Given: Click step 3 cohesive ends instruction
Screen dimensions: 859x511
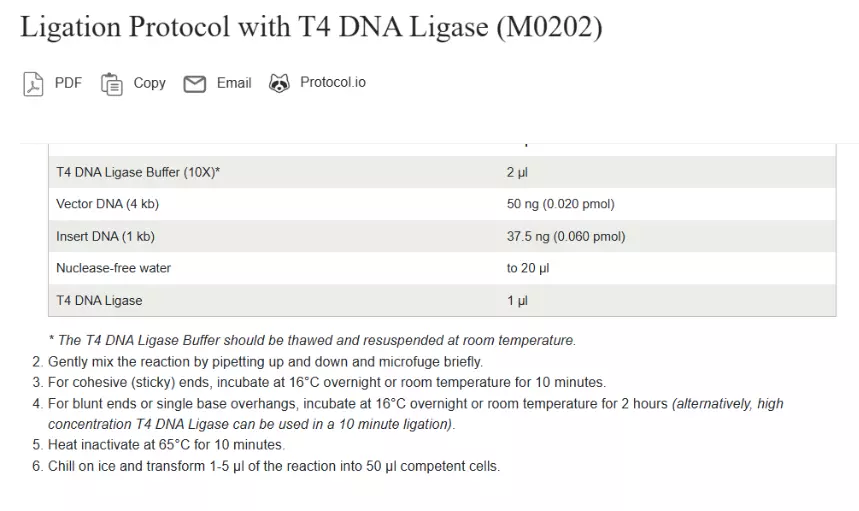Looking at the screenshot, I should tap(327, 382).
